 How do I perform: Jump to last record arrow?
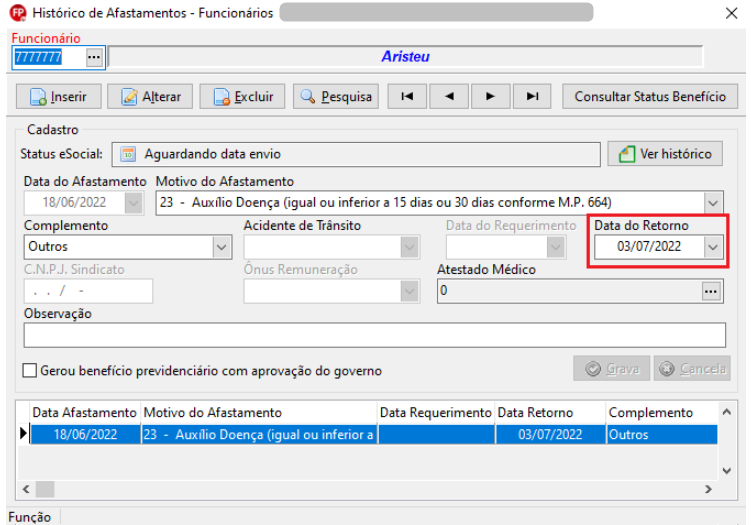click(x=532, y=97)
